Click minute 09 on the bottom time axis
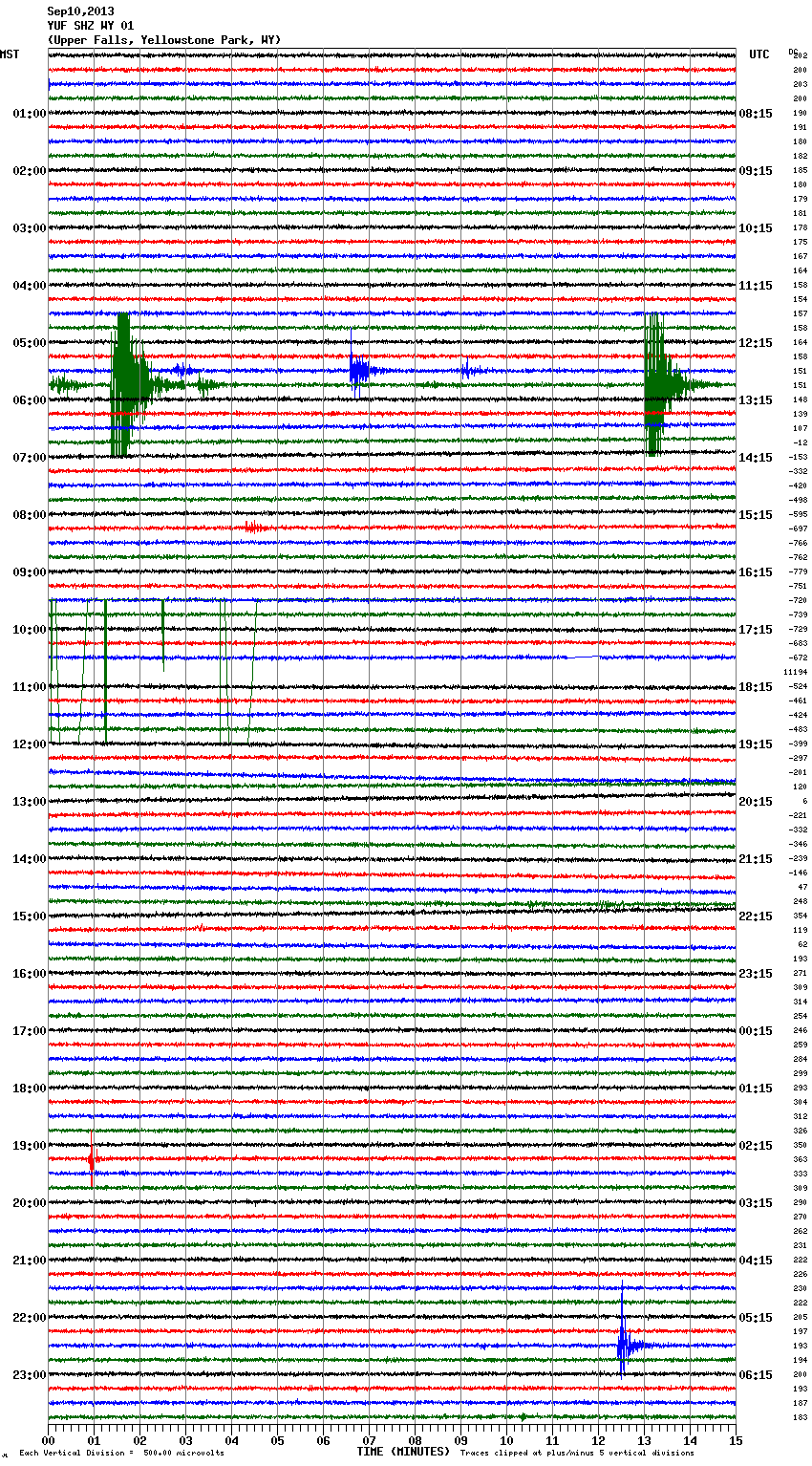The image size is (812, 1466). tap(461, 1440)
